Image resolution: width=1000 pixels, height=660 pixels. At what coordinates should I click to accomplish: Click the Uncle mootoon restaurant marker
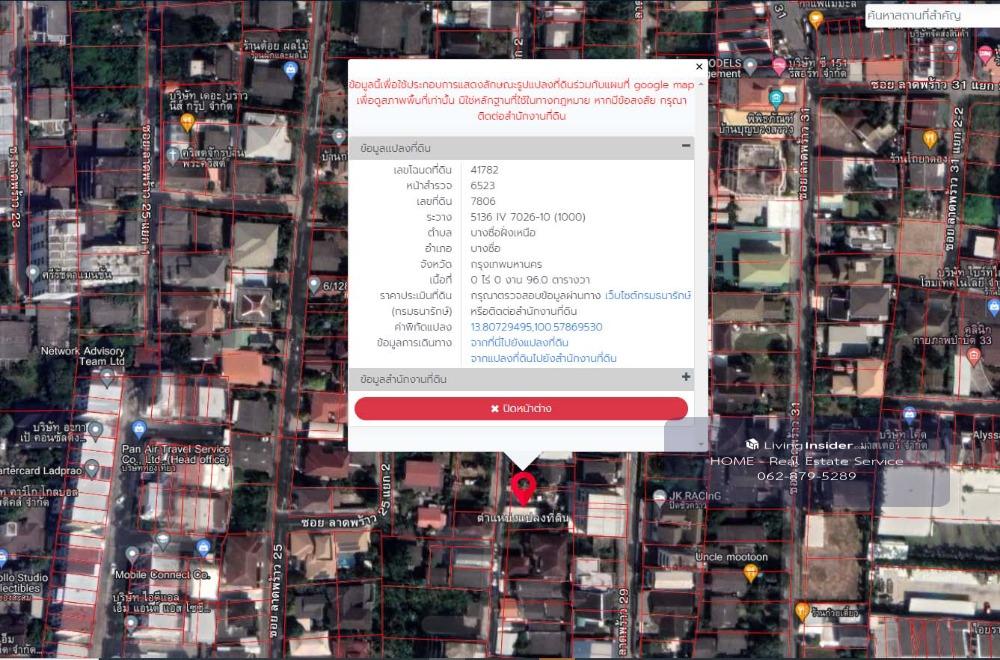tap(751, 573)
